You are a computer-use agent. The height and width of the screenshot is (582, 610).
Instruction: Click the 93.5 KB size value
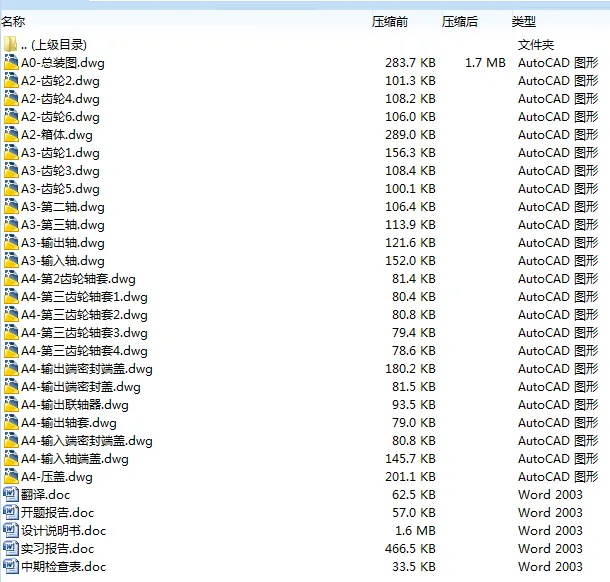coord(414,405)
